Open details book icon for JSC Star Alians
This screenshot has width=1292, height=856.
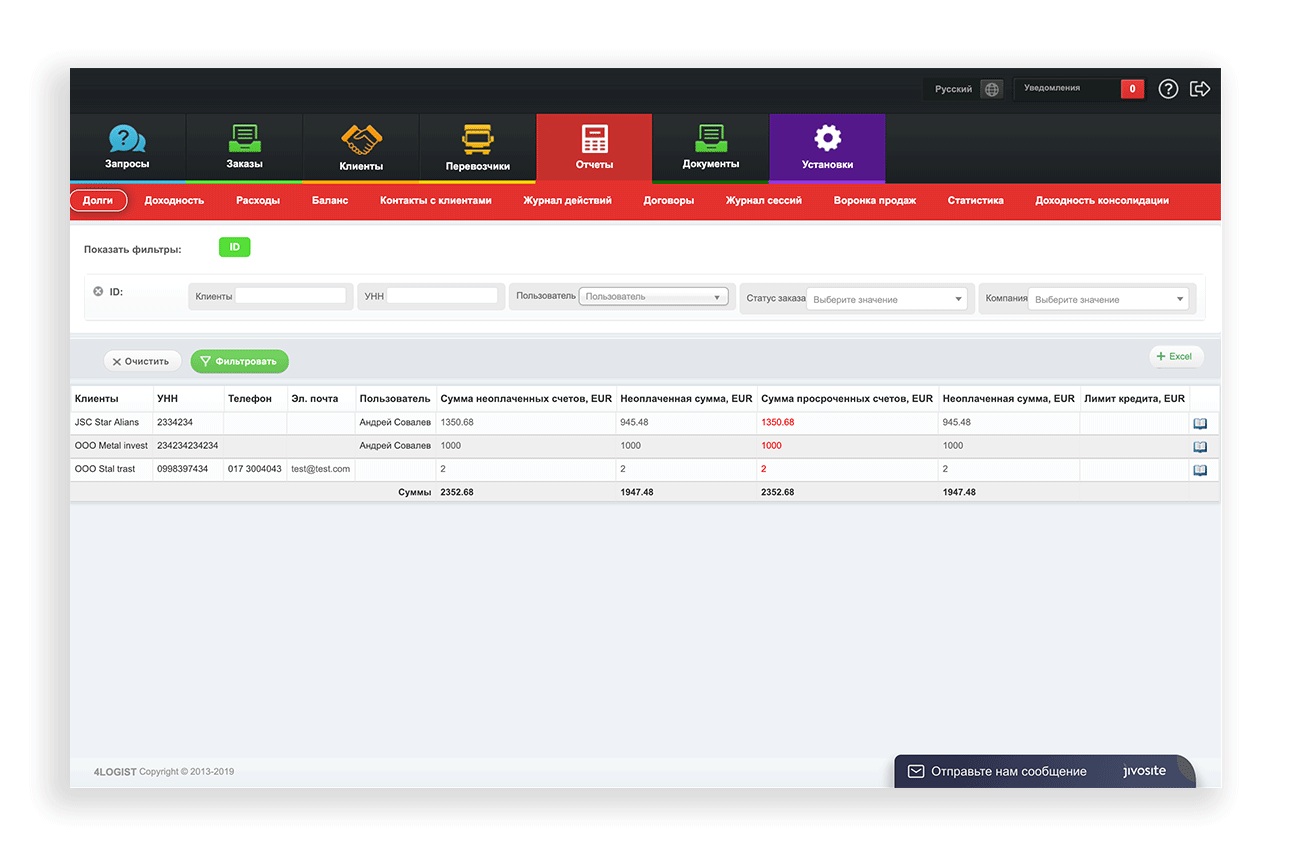tap(1200, 424)
